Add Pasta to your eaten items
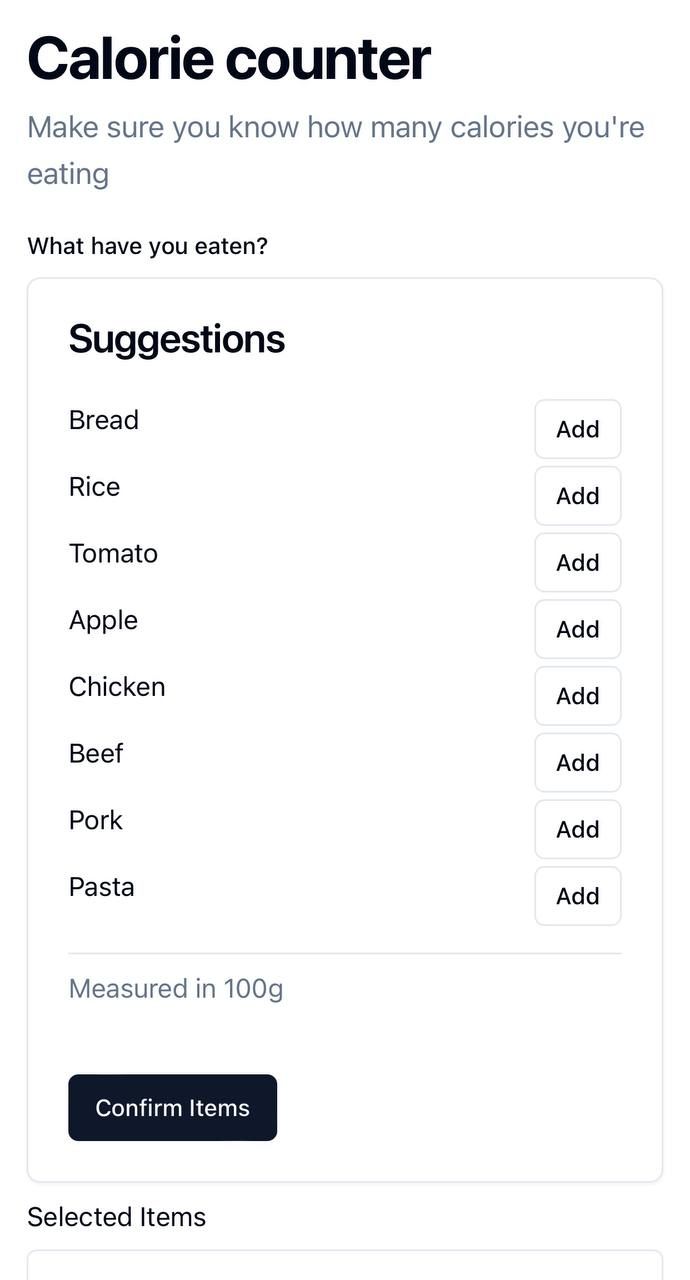The width and height of the screenshot is (690, 1280). click(x=577, y=896)
